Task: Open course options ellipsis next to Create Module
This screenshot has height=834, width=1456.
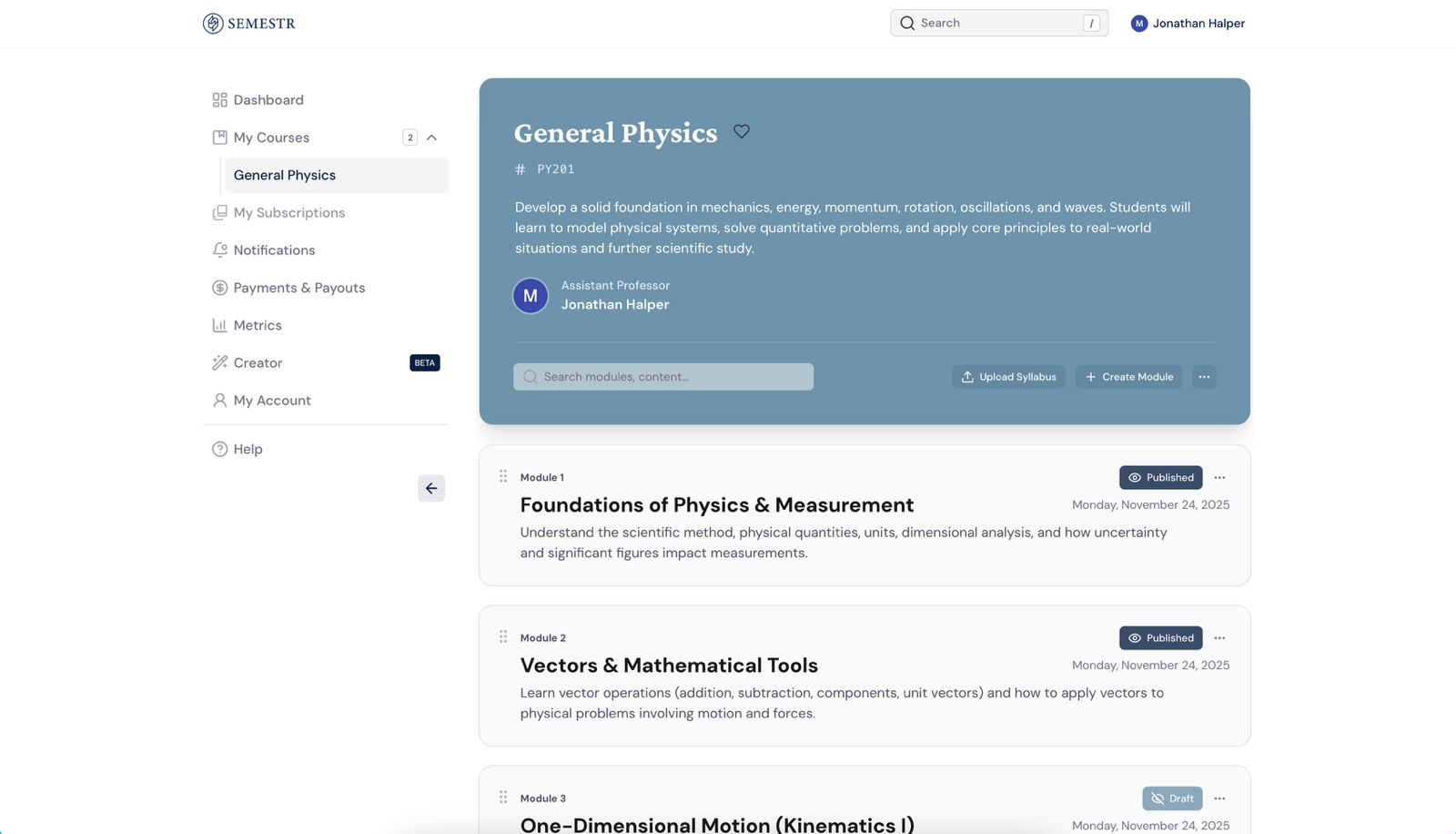Action: click(1204, 377)
